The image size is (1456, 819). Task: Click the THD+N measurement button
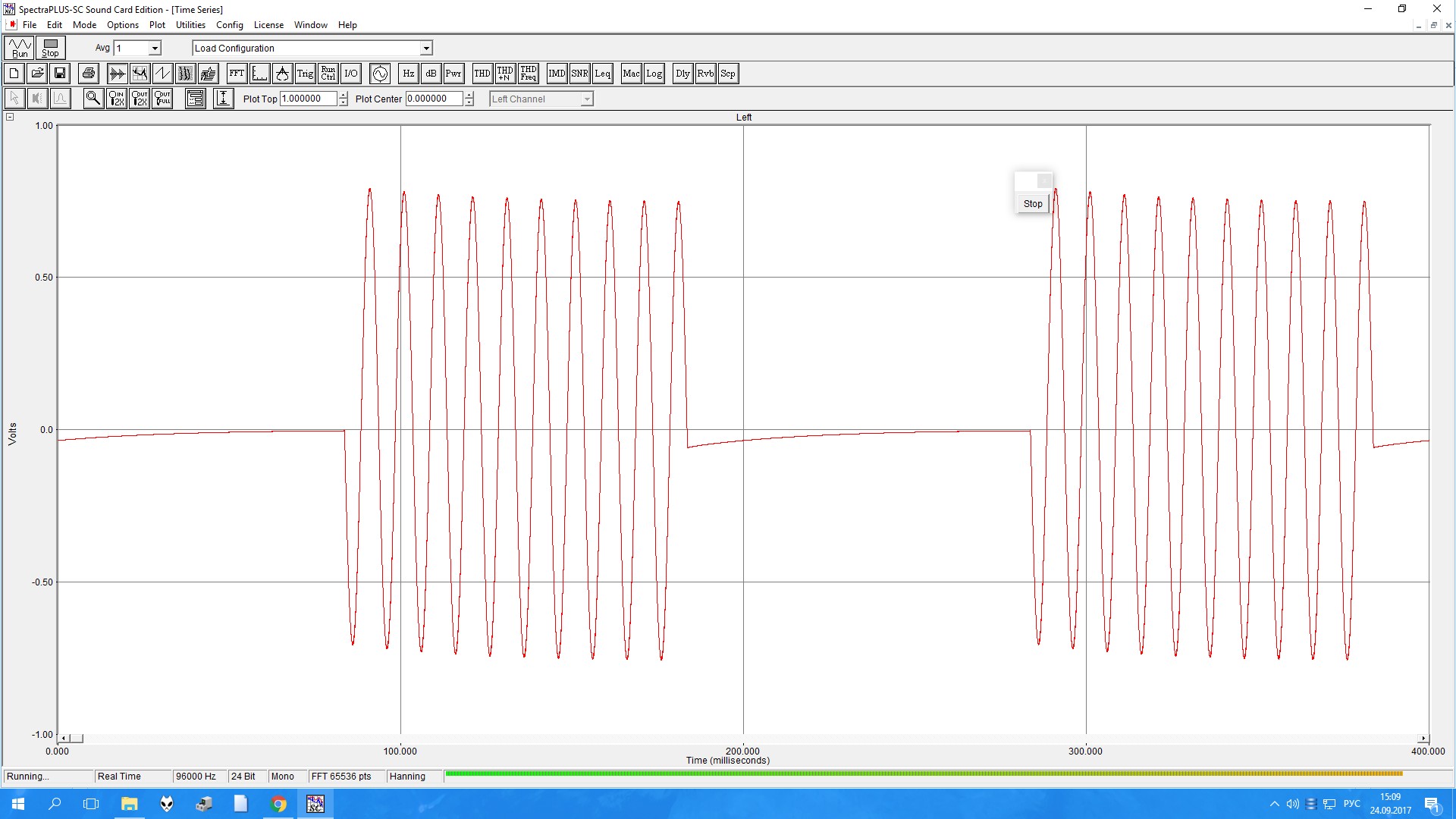[505, 74]
